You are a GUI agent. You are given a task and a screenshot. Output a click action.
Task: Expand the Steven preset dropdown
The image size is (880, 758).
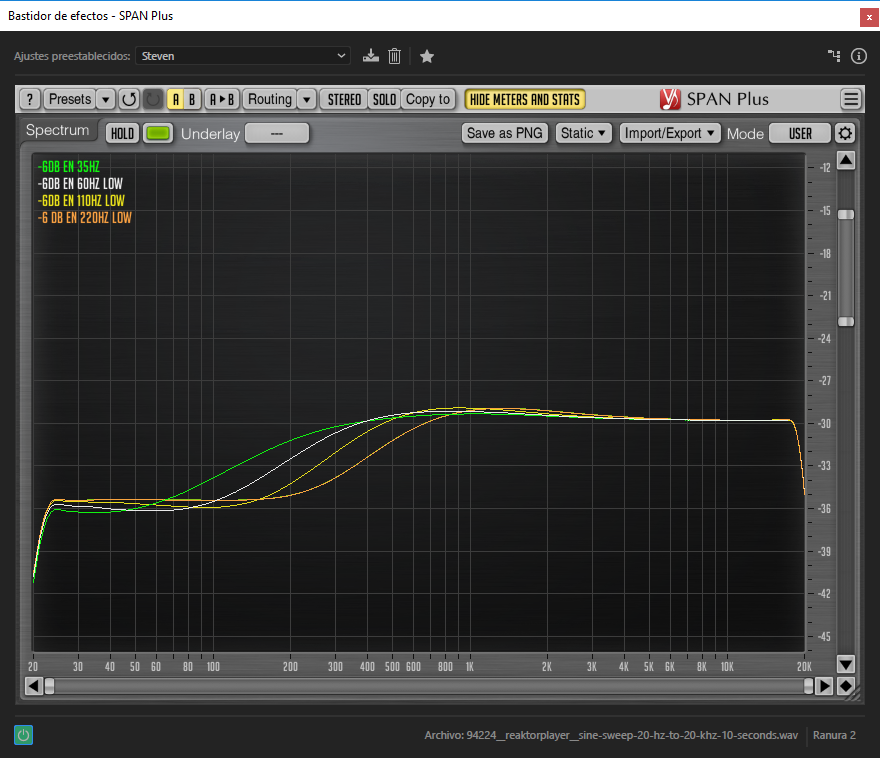243,56
